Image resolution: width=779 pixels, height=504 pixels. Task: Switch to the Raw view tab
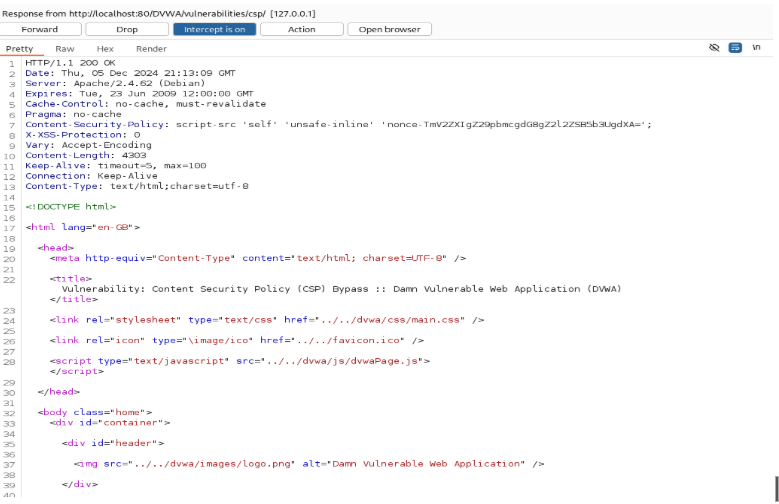click(65, 48)
